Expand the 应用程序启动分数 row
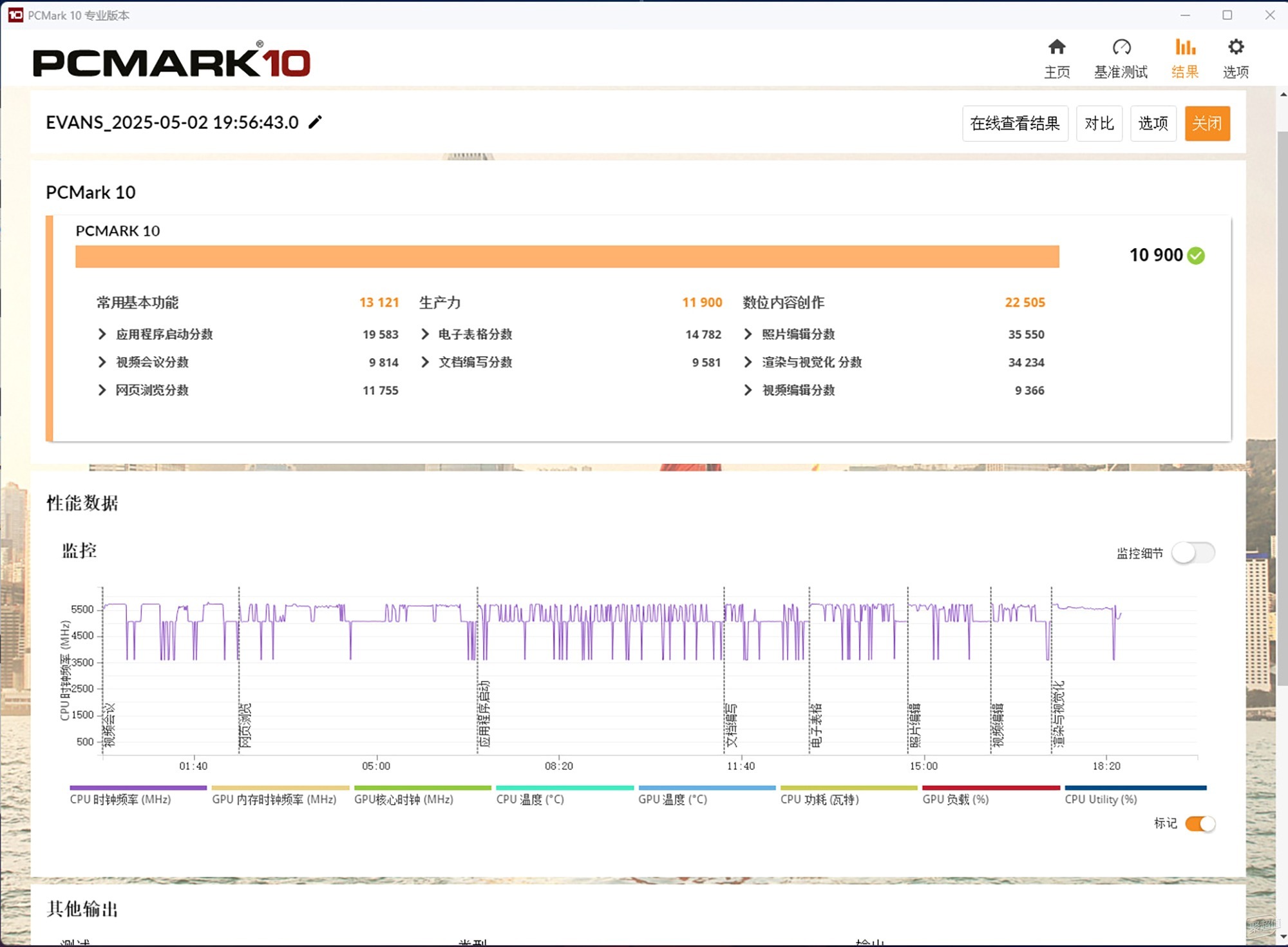 point(102,334)
